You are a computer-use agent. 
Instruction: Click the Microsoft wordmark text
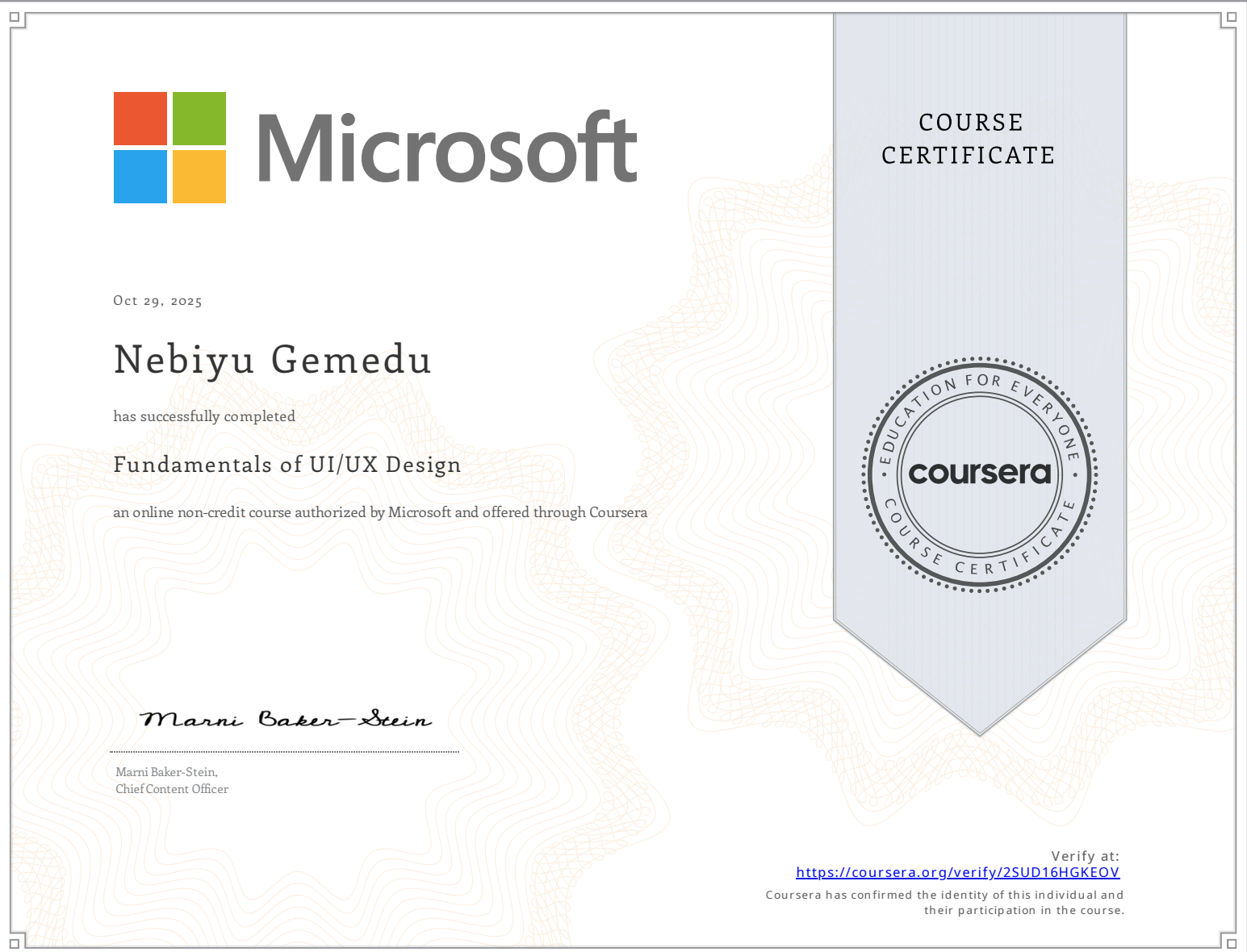[x=448, y=147]
